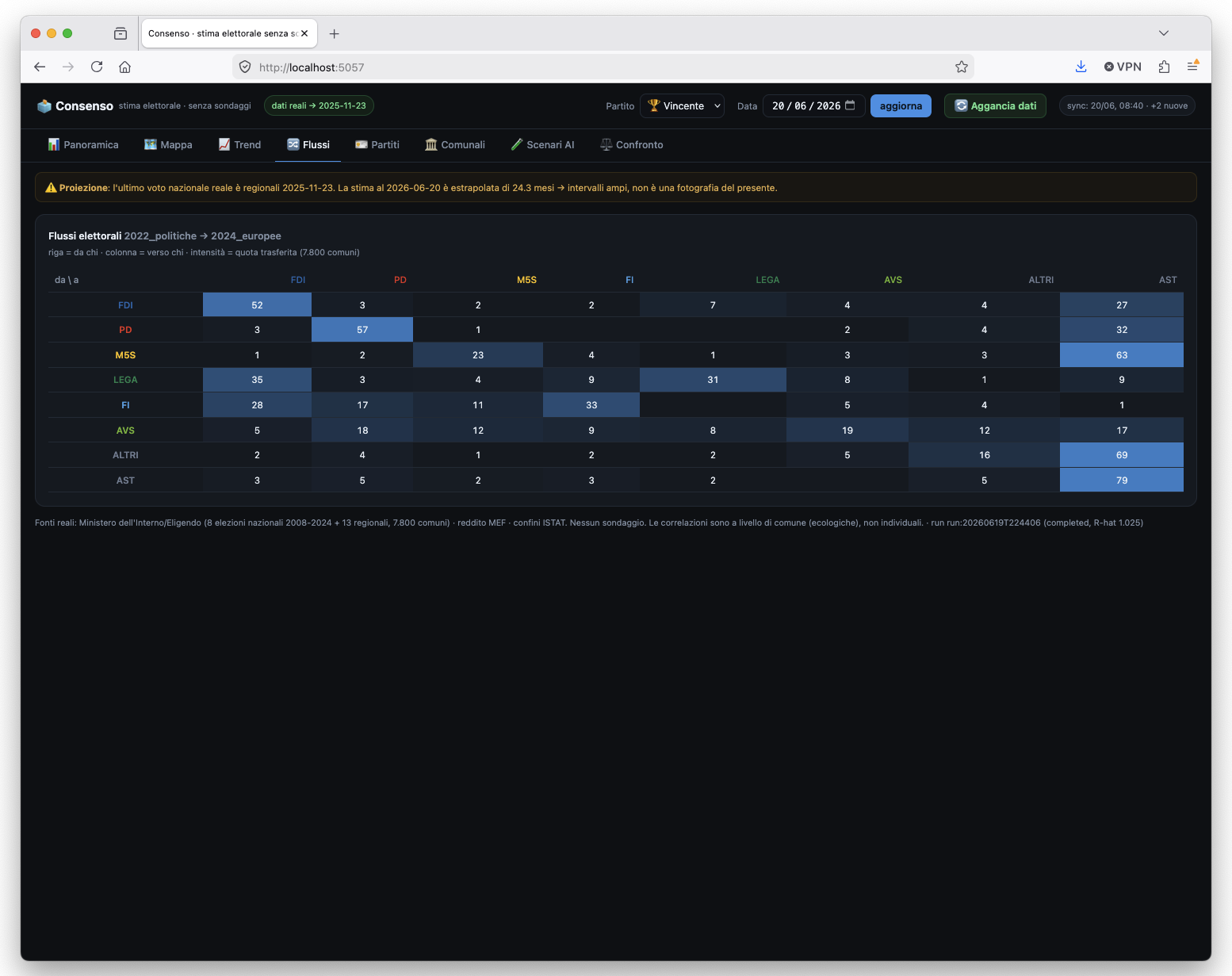Image resolution: width=1232 pixels, height=976 pixels.
Task: Reload the page with the refresh icon
Action: [97, 67]
